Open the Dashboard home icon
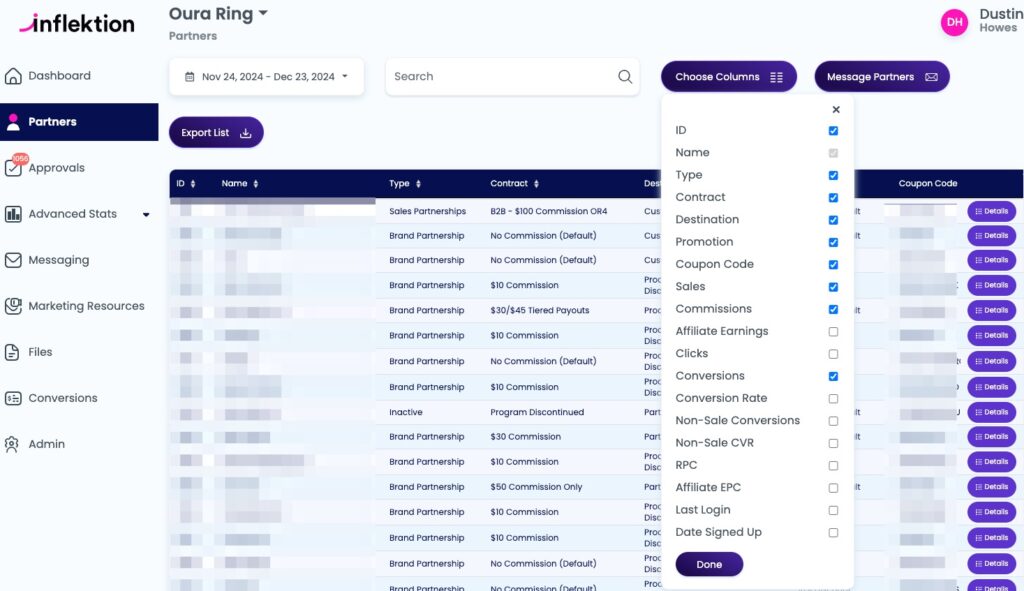The height and width of the screenshot is (591, 1024). click(13, 76)
